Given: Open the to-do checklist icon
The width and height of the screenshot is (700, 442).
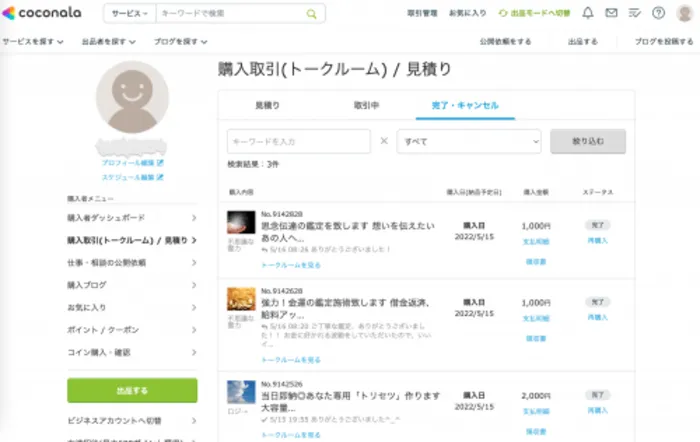Looking at the screenshot, I should pos(635,13).
